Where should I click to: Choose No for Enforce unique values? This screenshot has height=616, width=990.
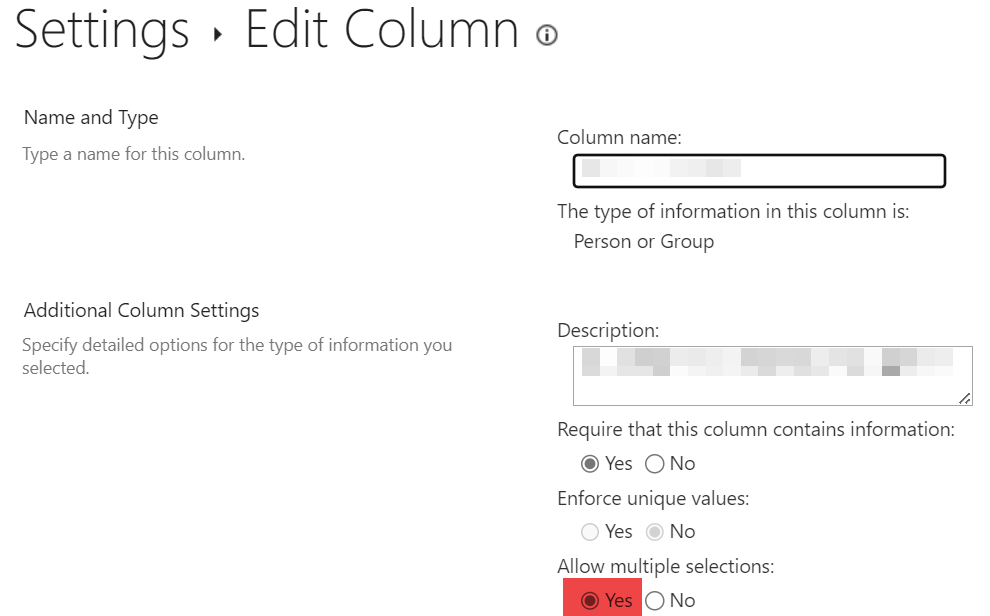click(655, 532)
